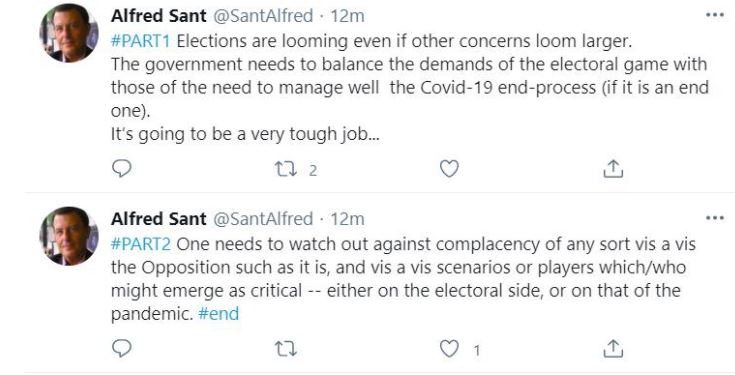Open @SantAlfred handle on second tweet
The width and height of the screenshot is (735, 375).
point(263,218)
